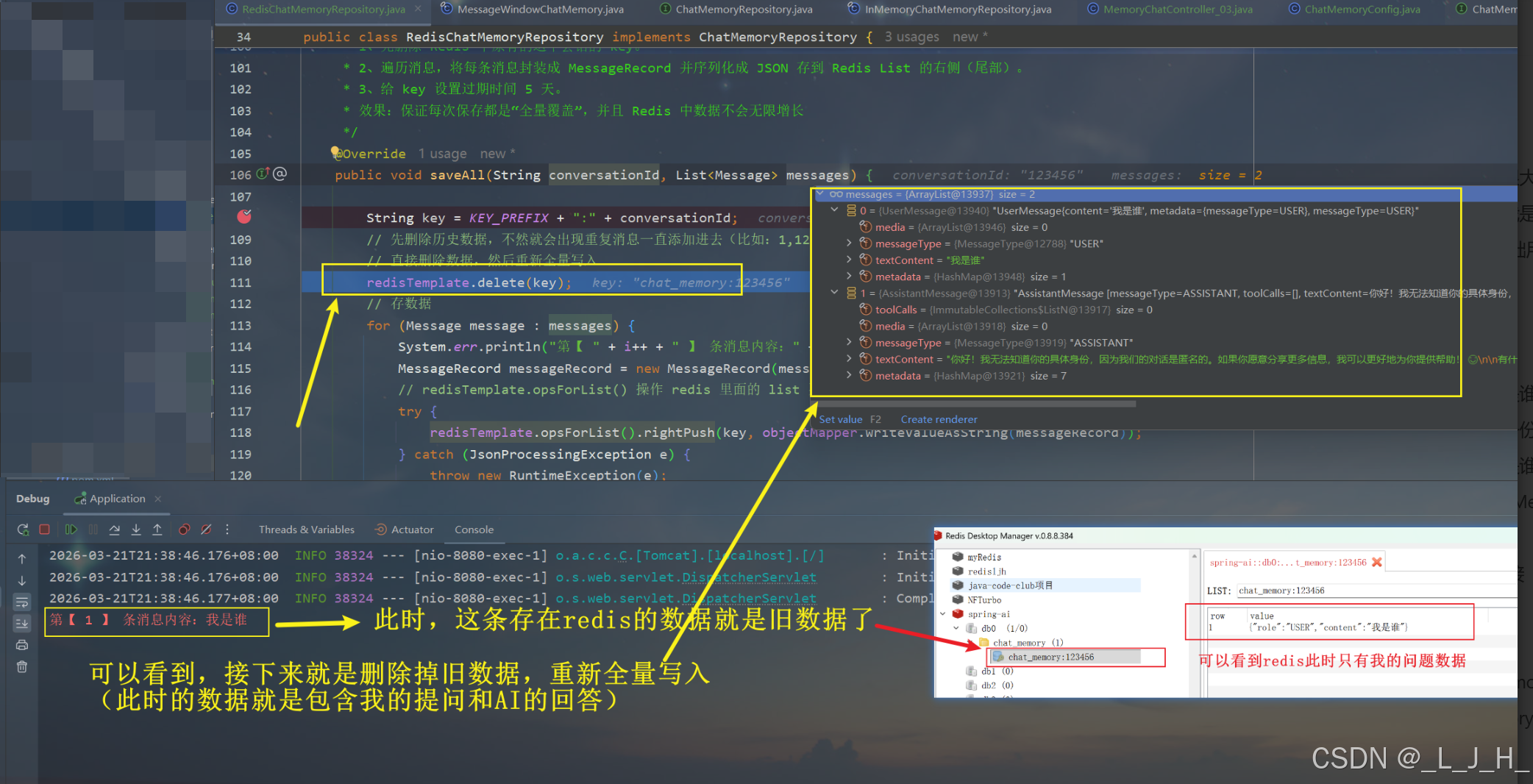Click the intention bulb next to @Override
This screenshot has height=784, width=1533.
tap(335, 152)
